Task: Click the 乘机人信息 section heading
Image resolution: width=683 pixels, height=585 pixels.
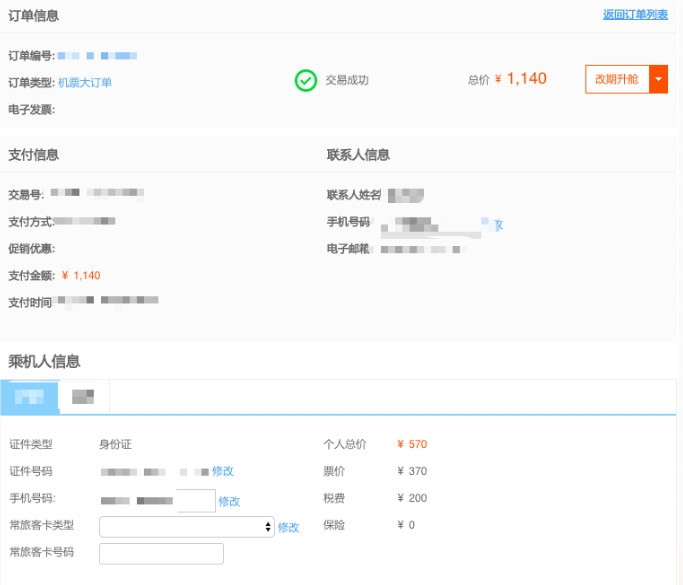Action: click(x=44, y=361)
